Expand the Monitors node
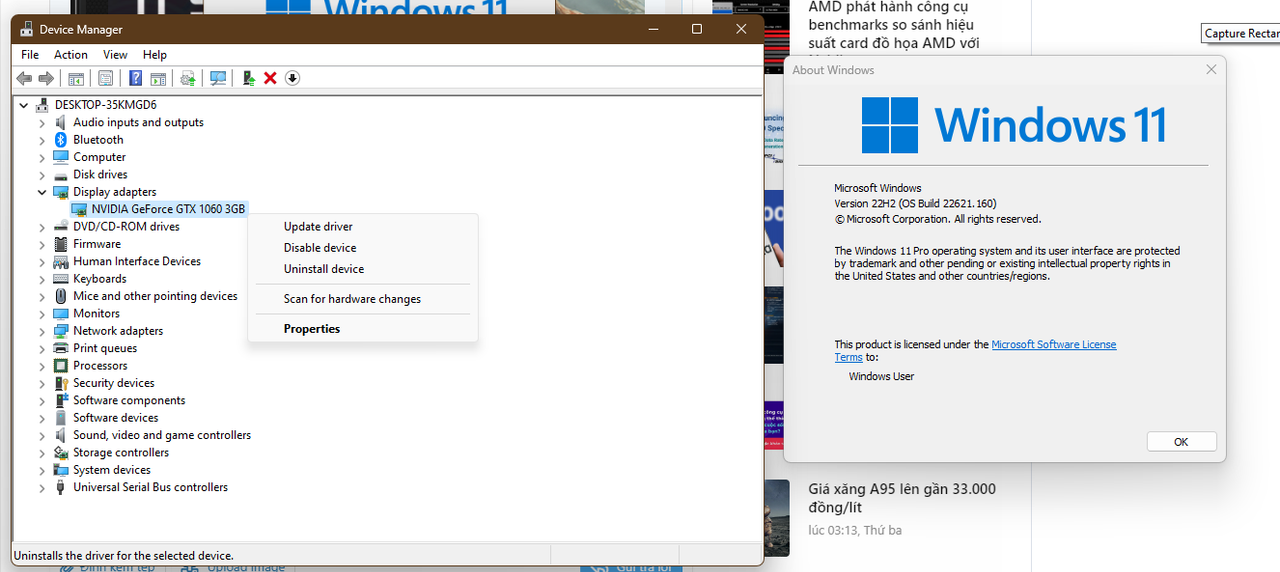1280x572 pixels. (x=42, y=314)
